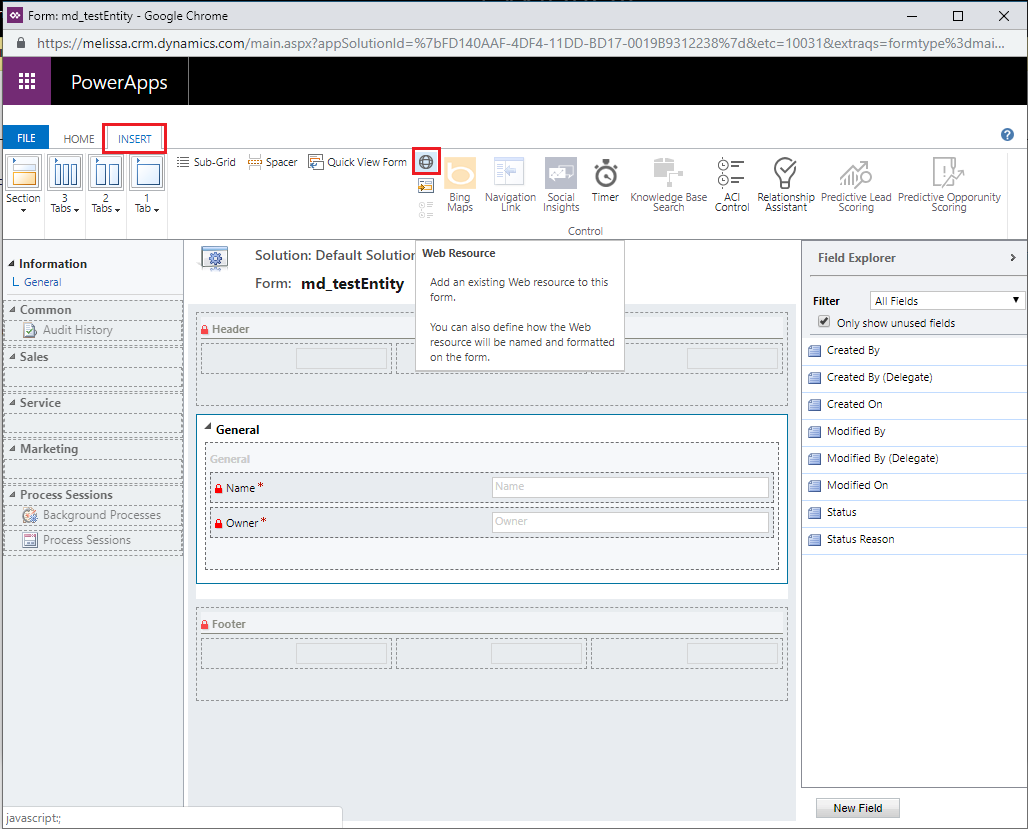Viewport: 1028px width, 829px height.
Task: Insert Social Insights control
Action: point(561,184)
